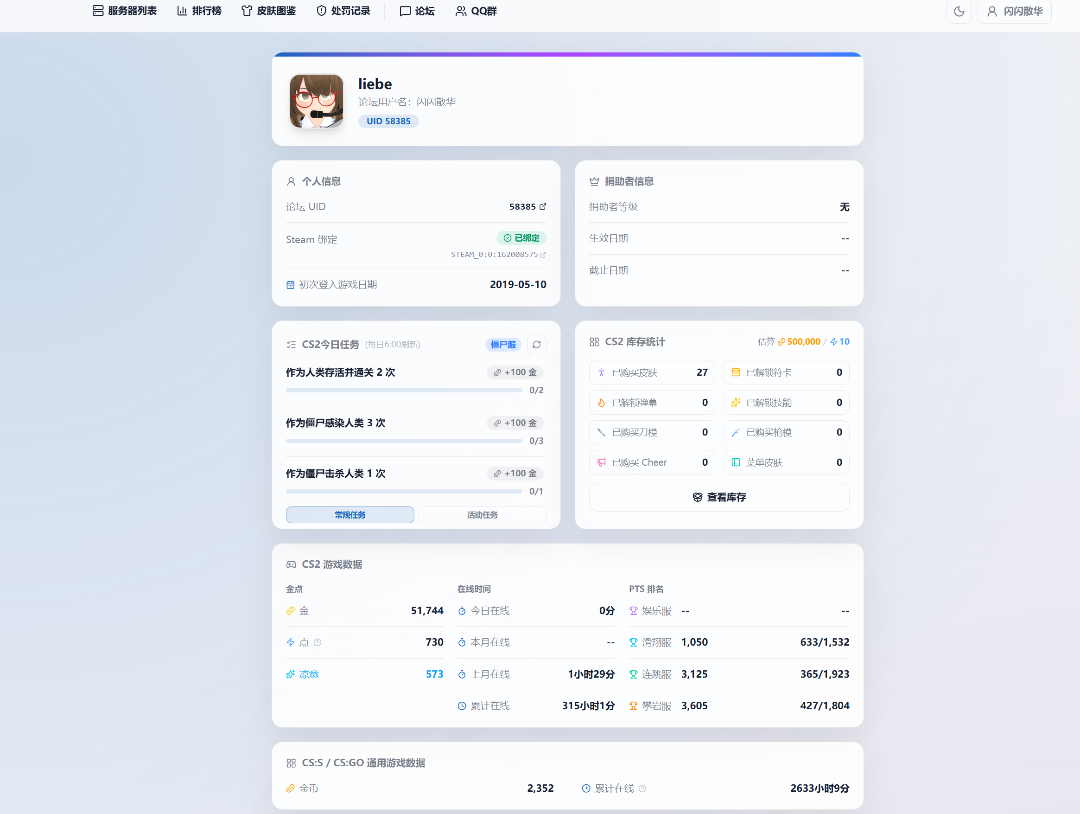
Task: Click the 已购买皮肤 figure icon
Action: tap(601, 373)
